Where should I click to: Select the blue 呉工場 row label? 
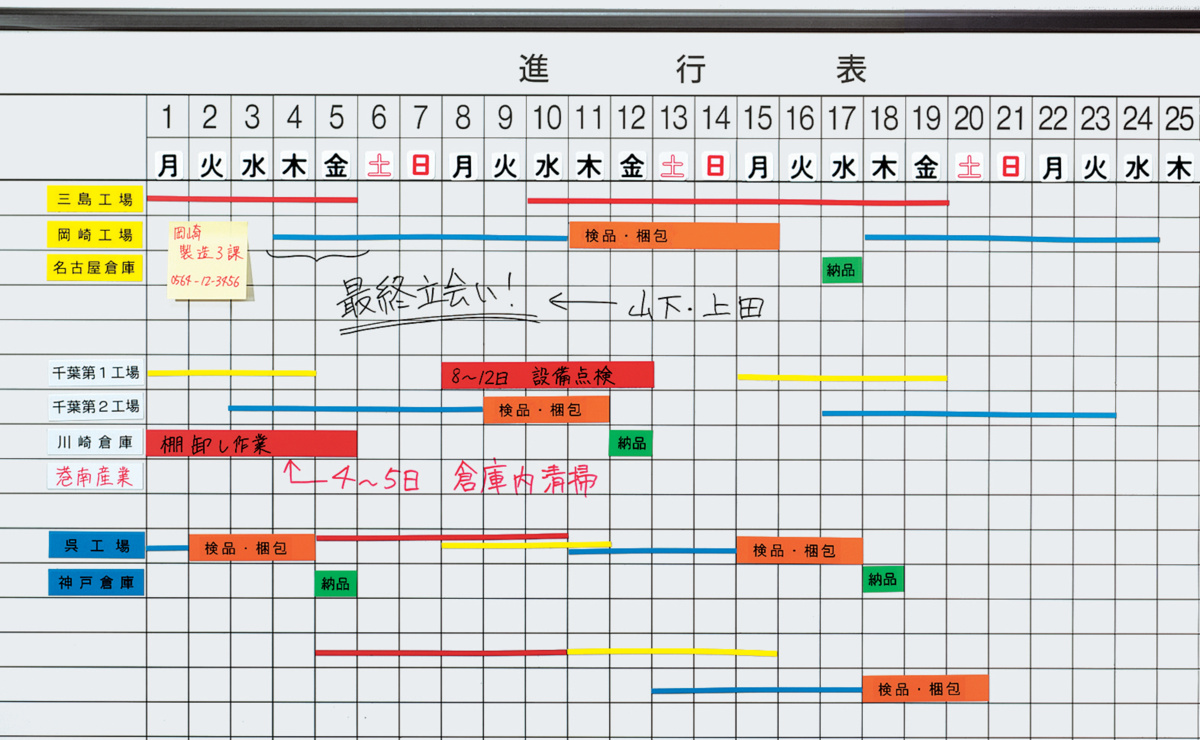point(96,546)
